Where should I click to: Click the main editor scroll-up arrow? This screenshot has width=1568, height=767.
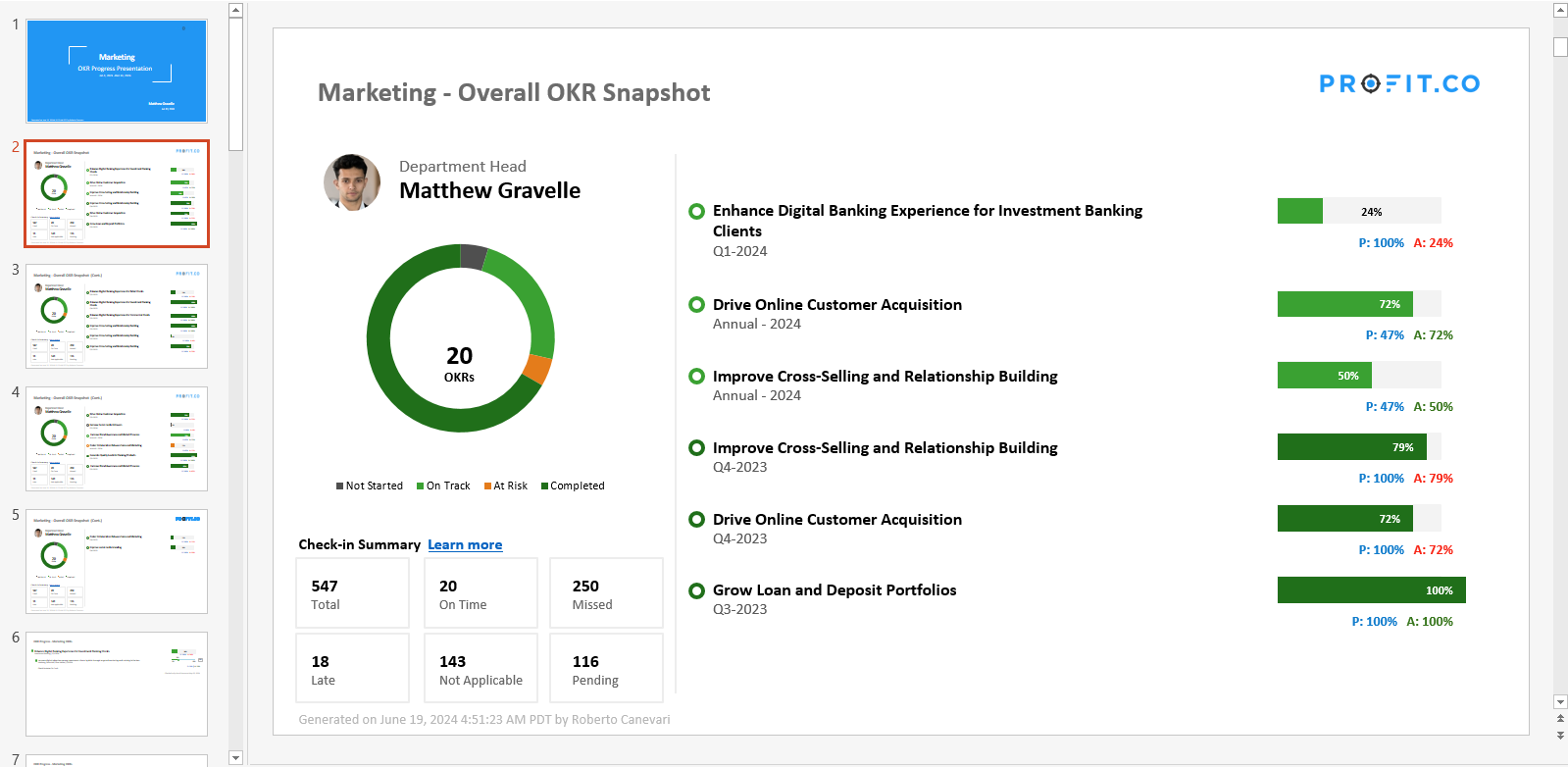[1560, 11]
